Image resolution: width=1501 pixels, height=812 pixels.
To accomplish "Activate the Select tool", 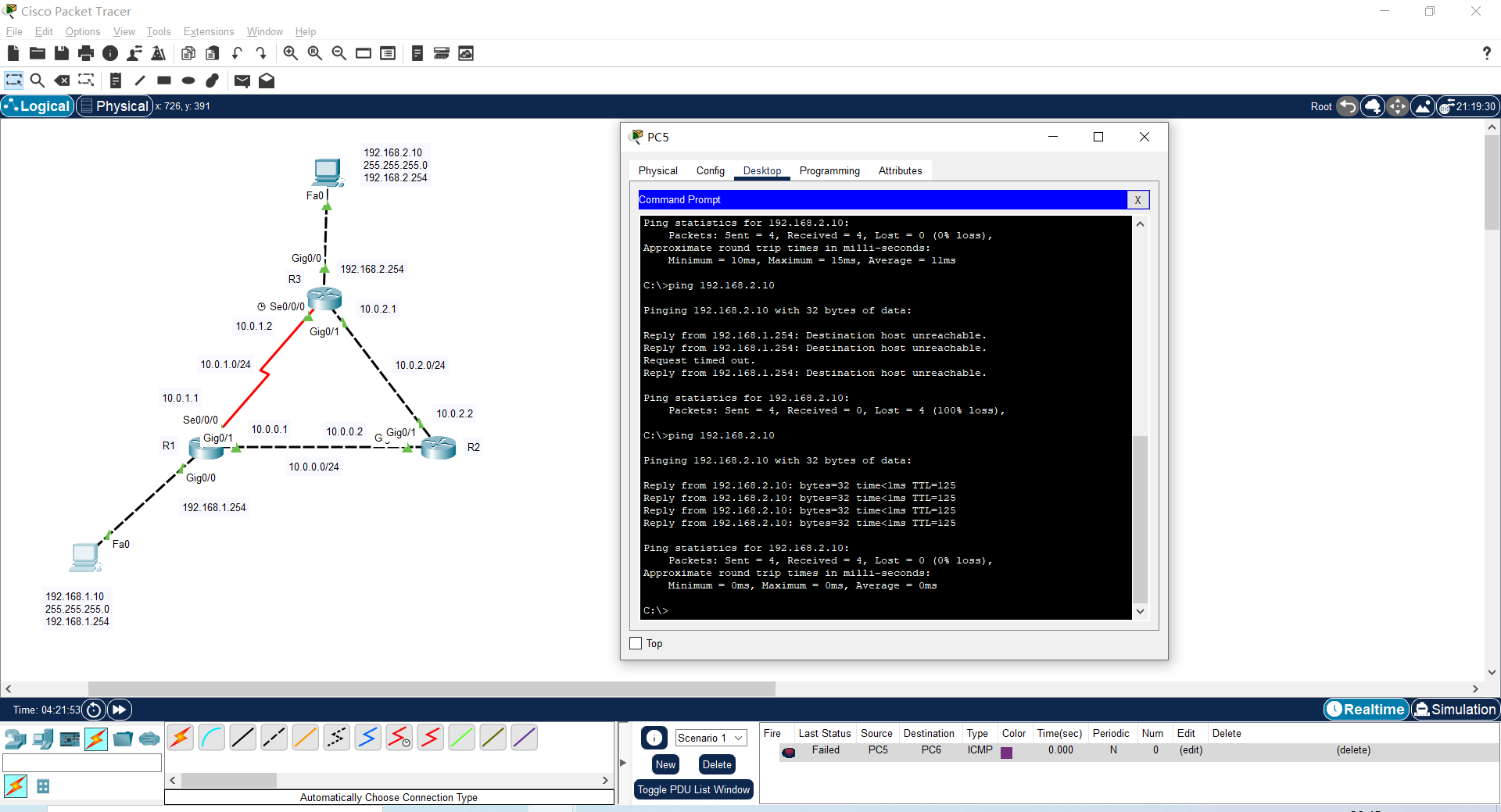I will [13, 80].
